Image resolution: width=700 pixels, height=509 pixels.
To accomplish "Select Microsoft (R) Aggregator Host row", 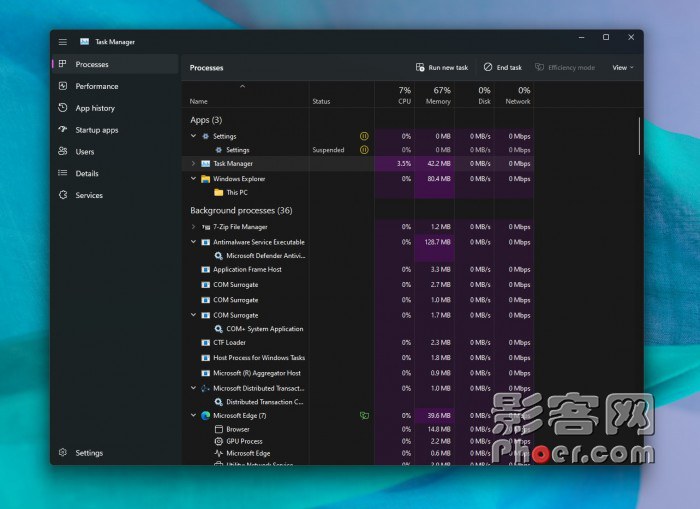I will point(358,373).
